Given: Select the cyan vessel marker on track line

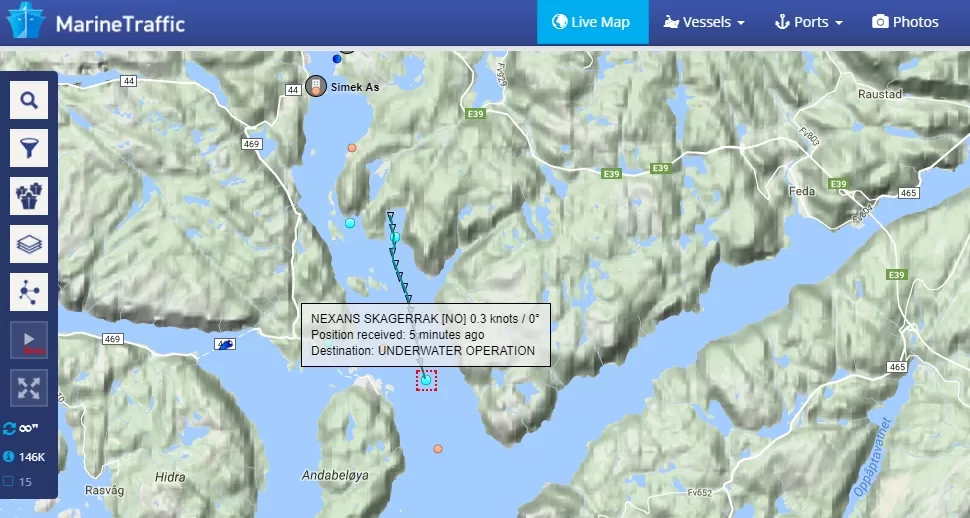Looking at the screenshot, I should coord(395,237).
